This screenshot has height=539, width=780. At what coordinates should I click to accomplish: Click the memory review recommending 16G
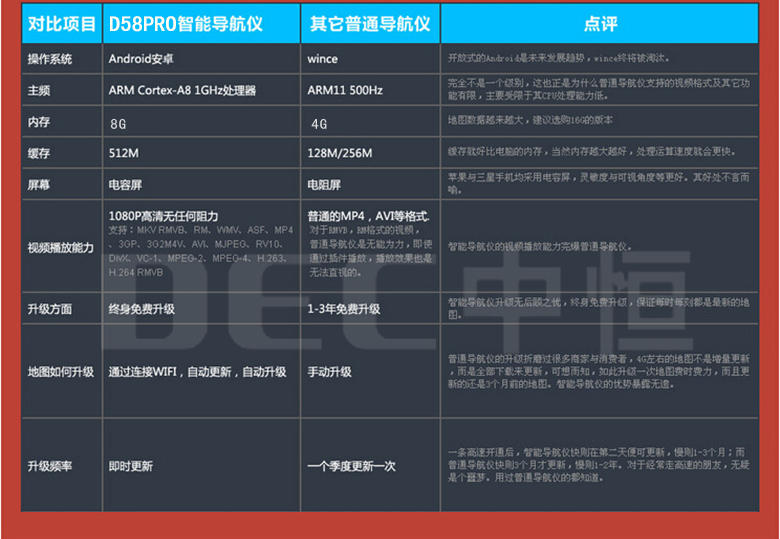click(530, 120)
